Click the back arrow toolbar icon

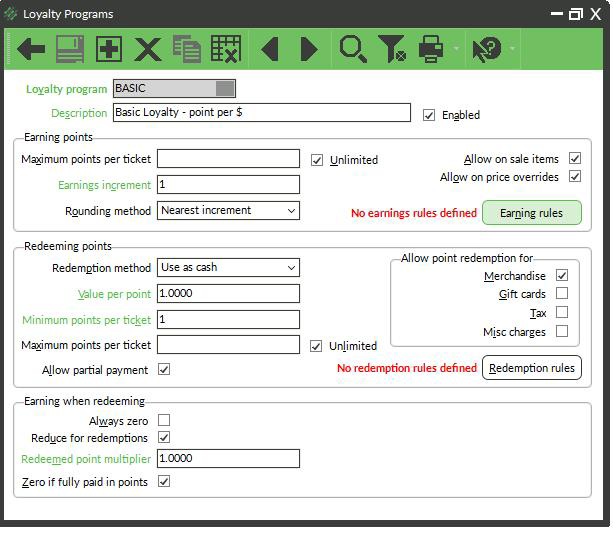pos(31,49)
